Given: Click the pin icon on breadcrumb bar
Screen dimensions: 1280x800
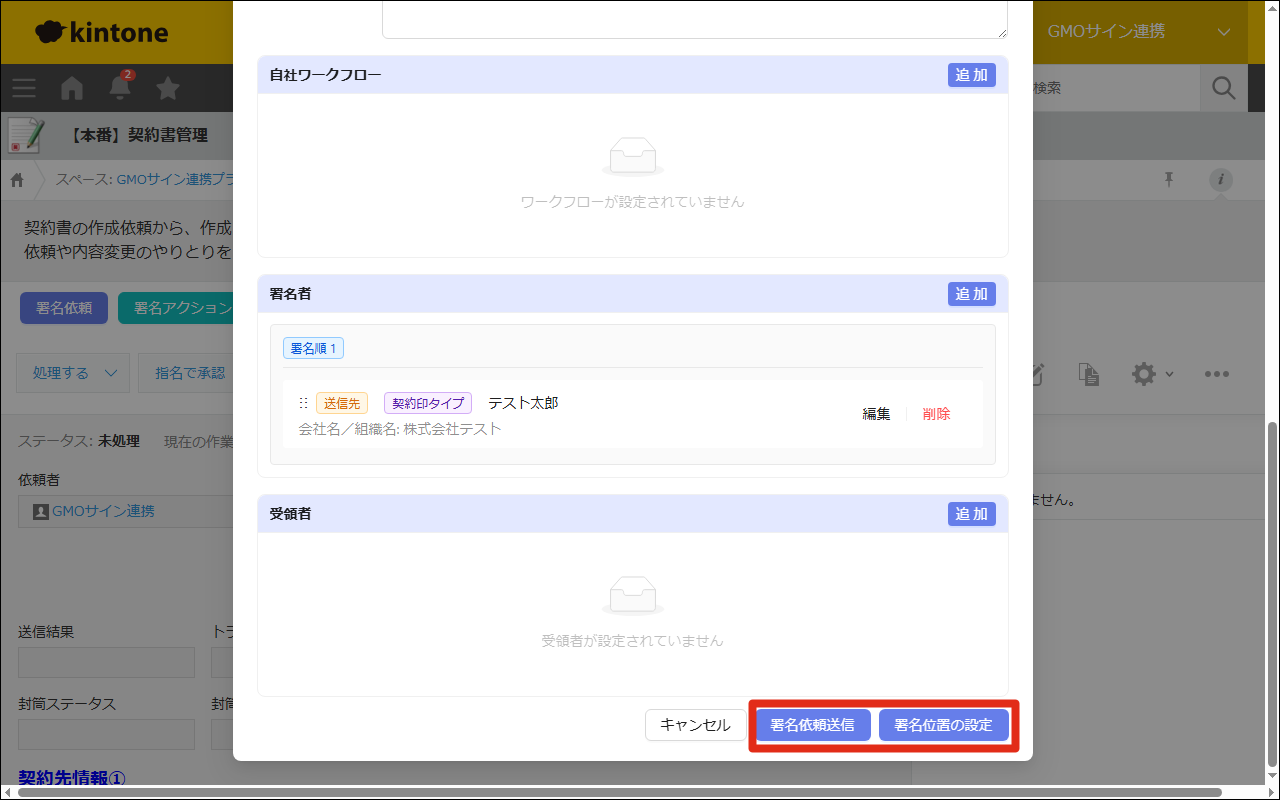Looking at the screenshot, I should pyautogui.click(x=1168, y=179).
